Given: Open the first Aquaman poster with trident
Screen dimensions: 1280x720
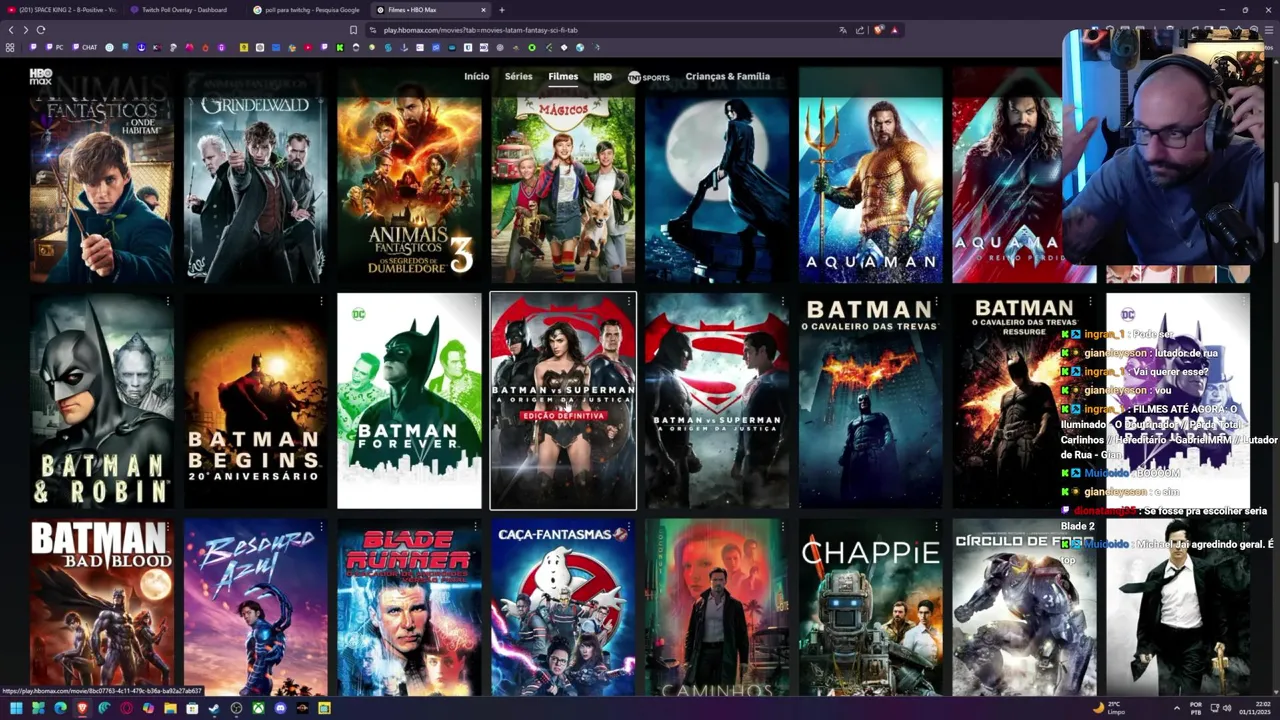Looking at the screenshot, I should tap(870, 176).
